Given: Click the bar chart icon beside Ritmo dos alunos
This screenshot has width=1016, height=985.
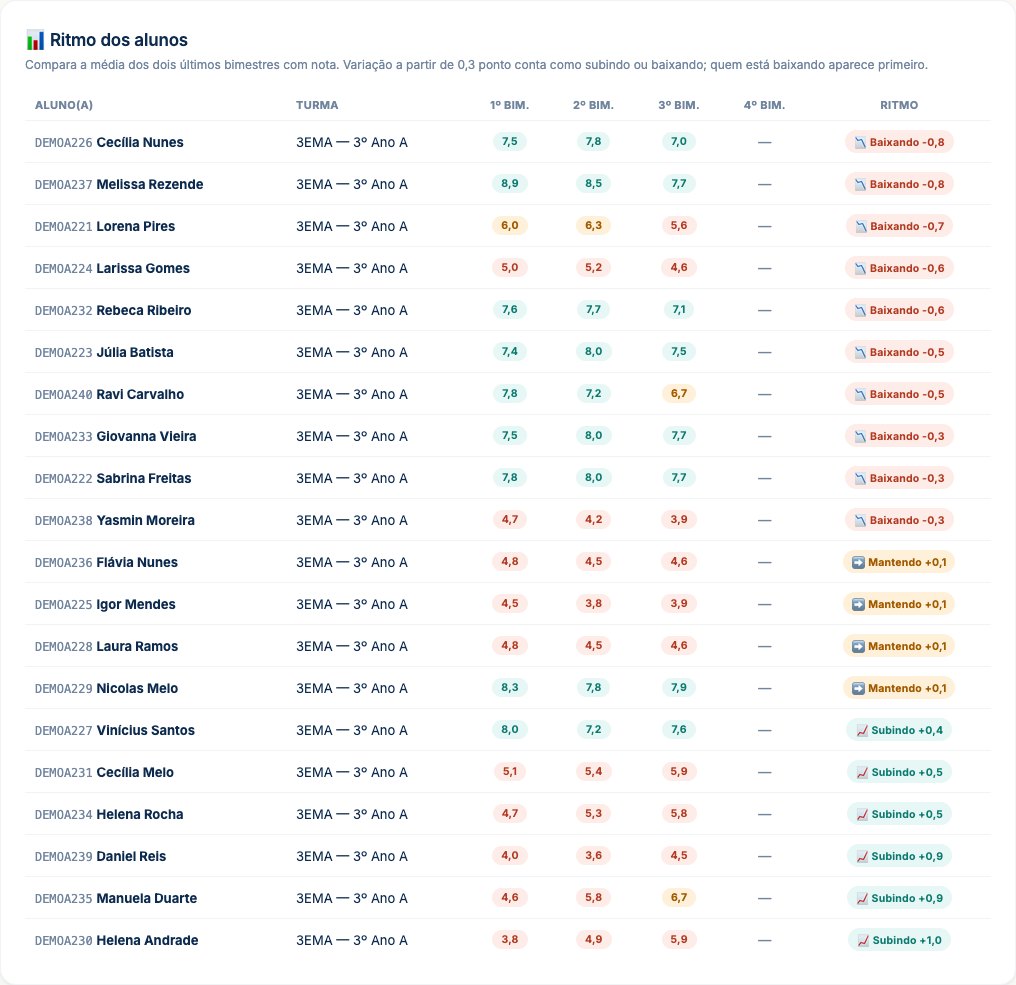Looking at the screenshot, I should 35,40.
